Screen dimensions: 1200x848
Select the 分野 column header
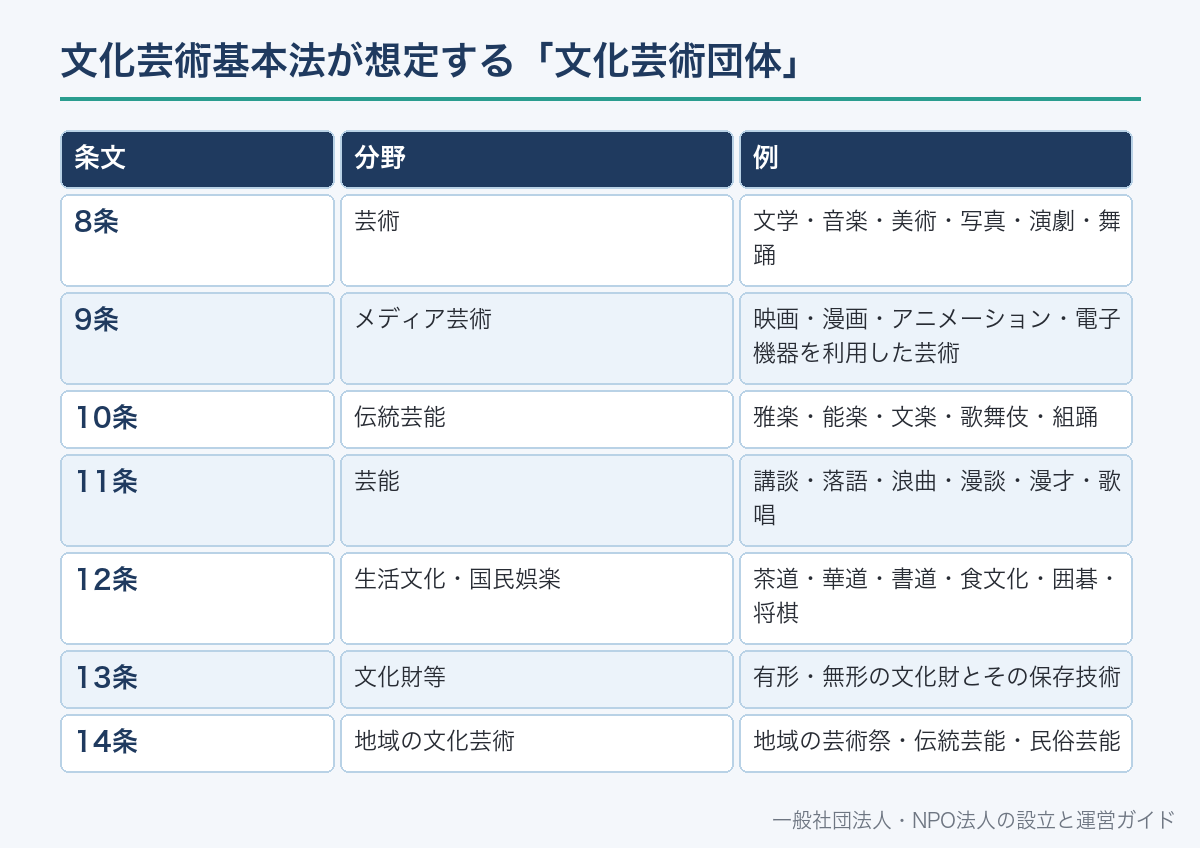(537, 159)
